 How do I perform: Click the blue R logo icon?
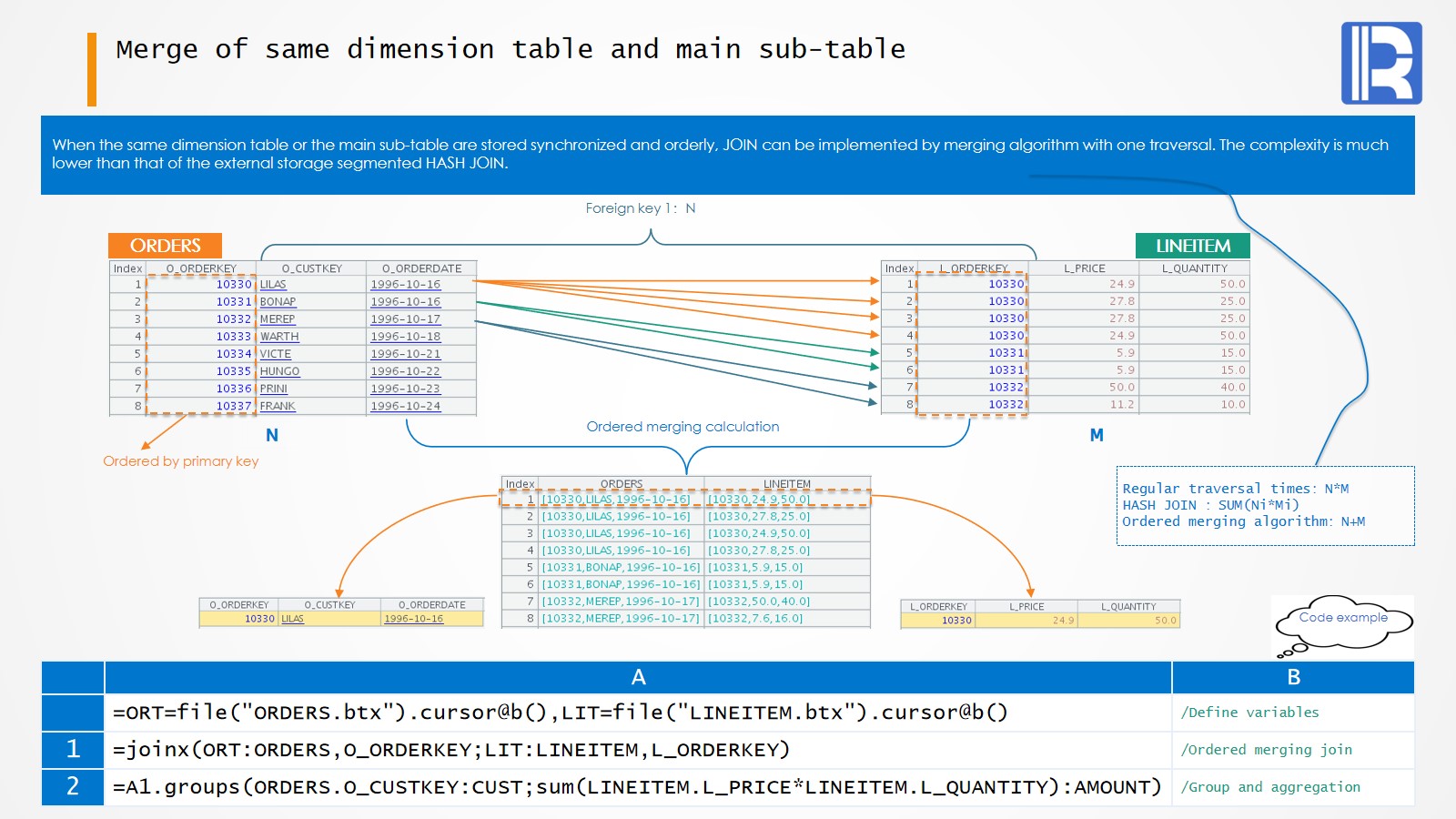1380,63
